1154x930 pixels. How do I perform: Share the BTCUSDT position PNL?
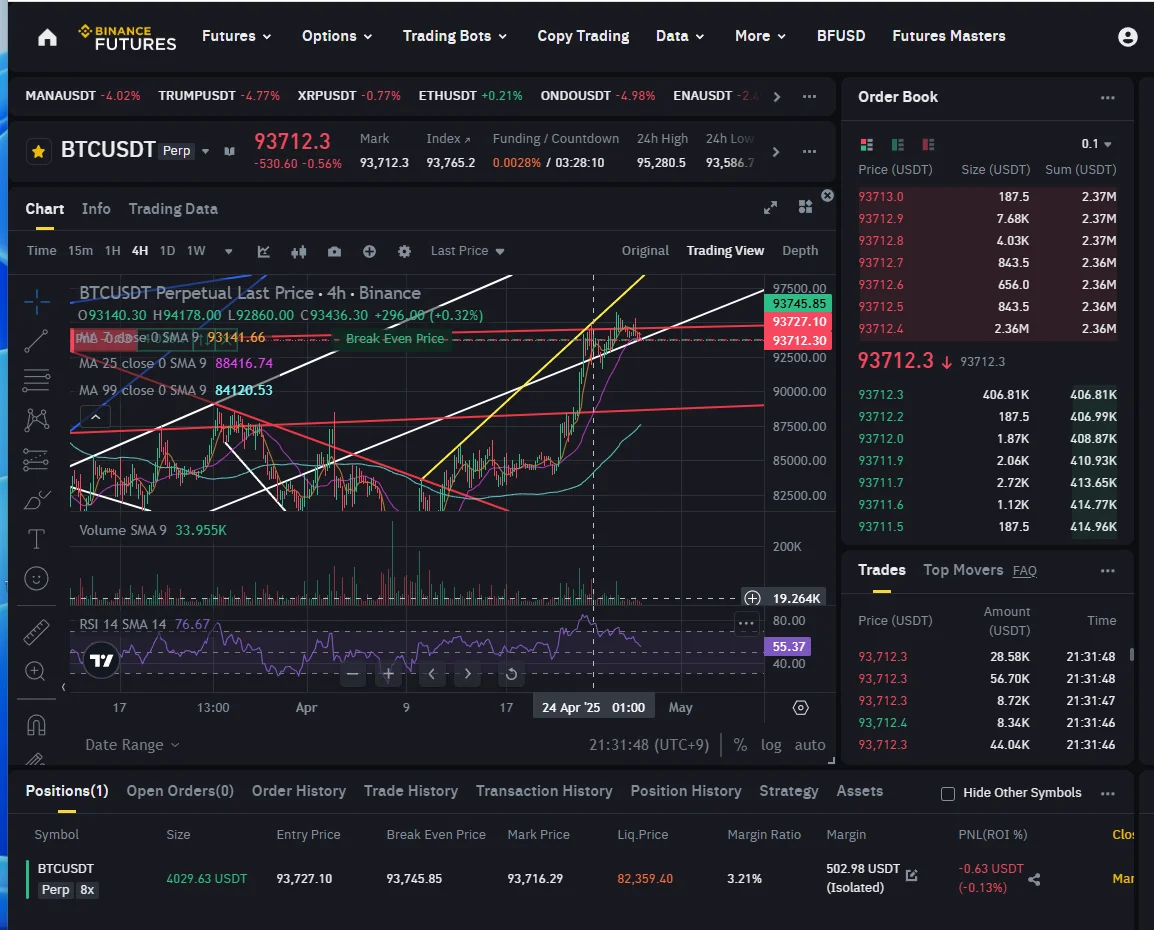point(1034,878)
